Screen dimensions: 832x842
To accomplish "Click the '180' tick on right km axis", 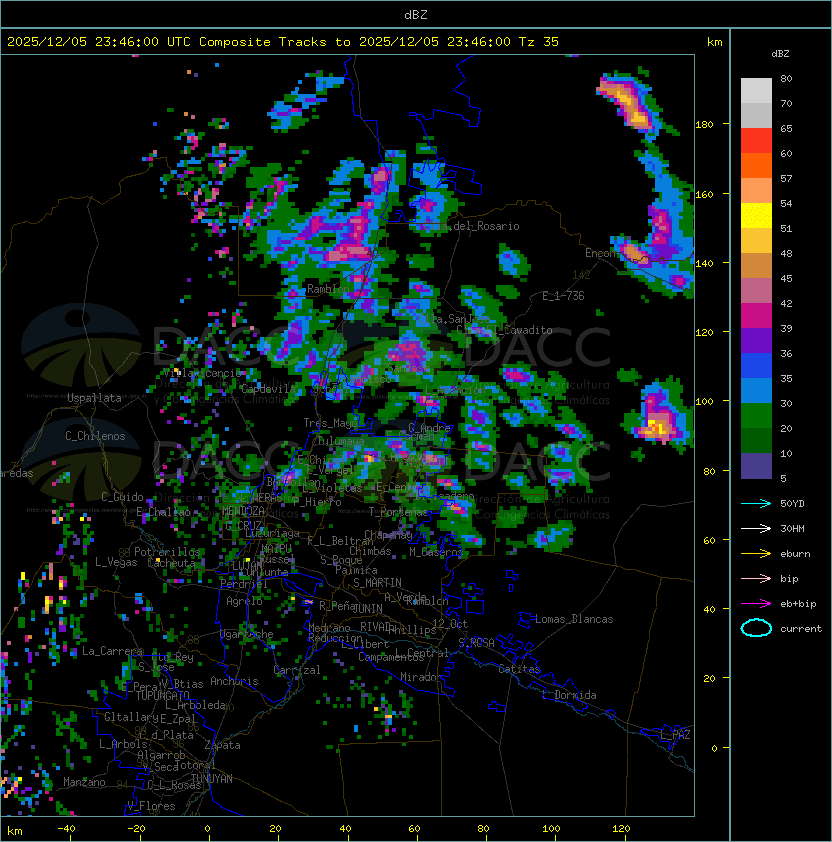I will click(704, 125).
